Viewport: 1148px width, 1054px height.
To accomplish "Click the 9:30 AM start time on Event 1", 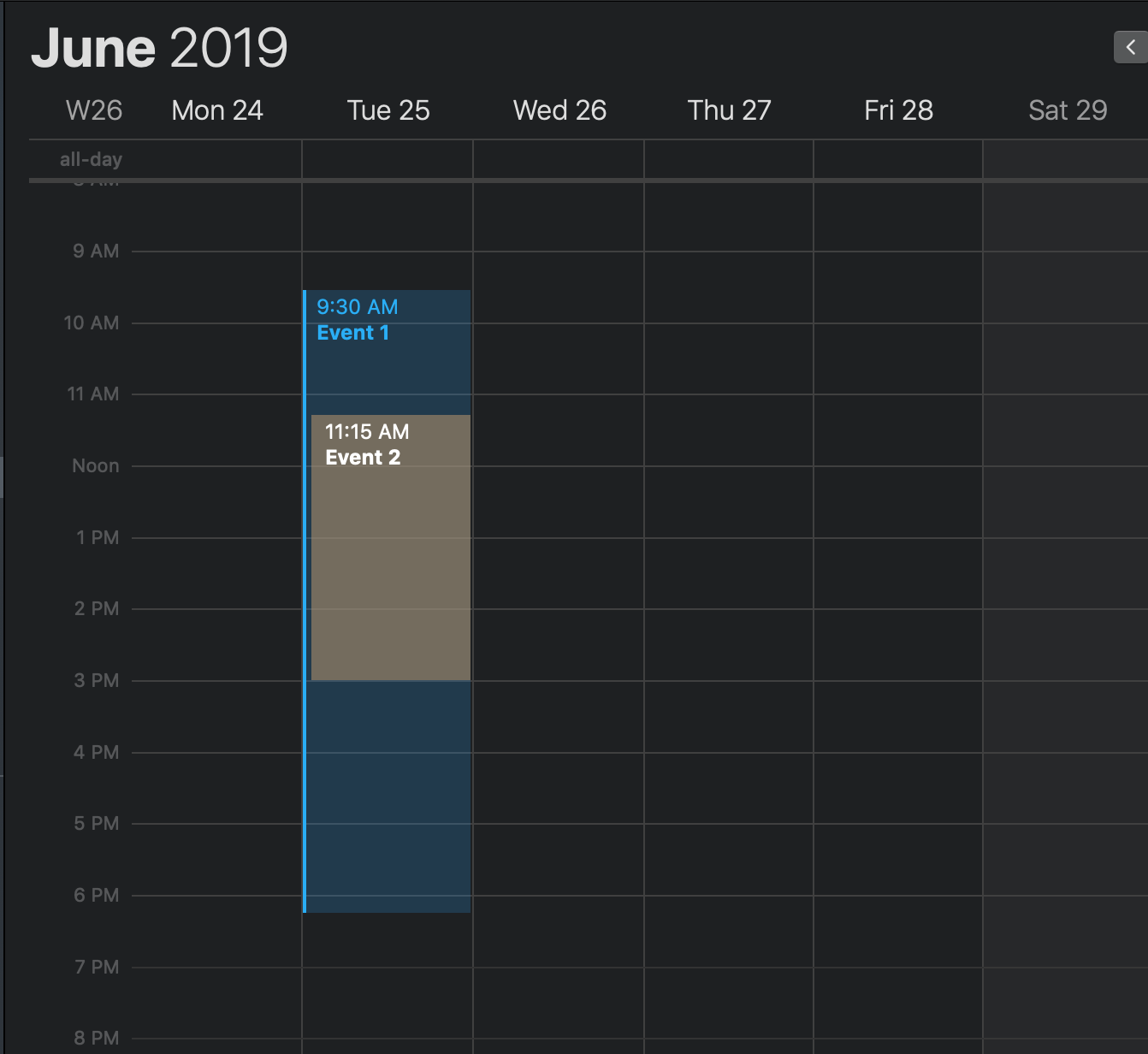I will coord(356,306).
